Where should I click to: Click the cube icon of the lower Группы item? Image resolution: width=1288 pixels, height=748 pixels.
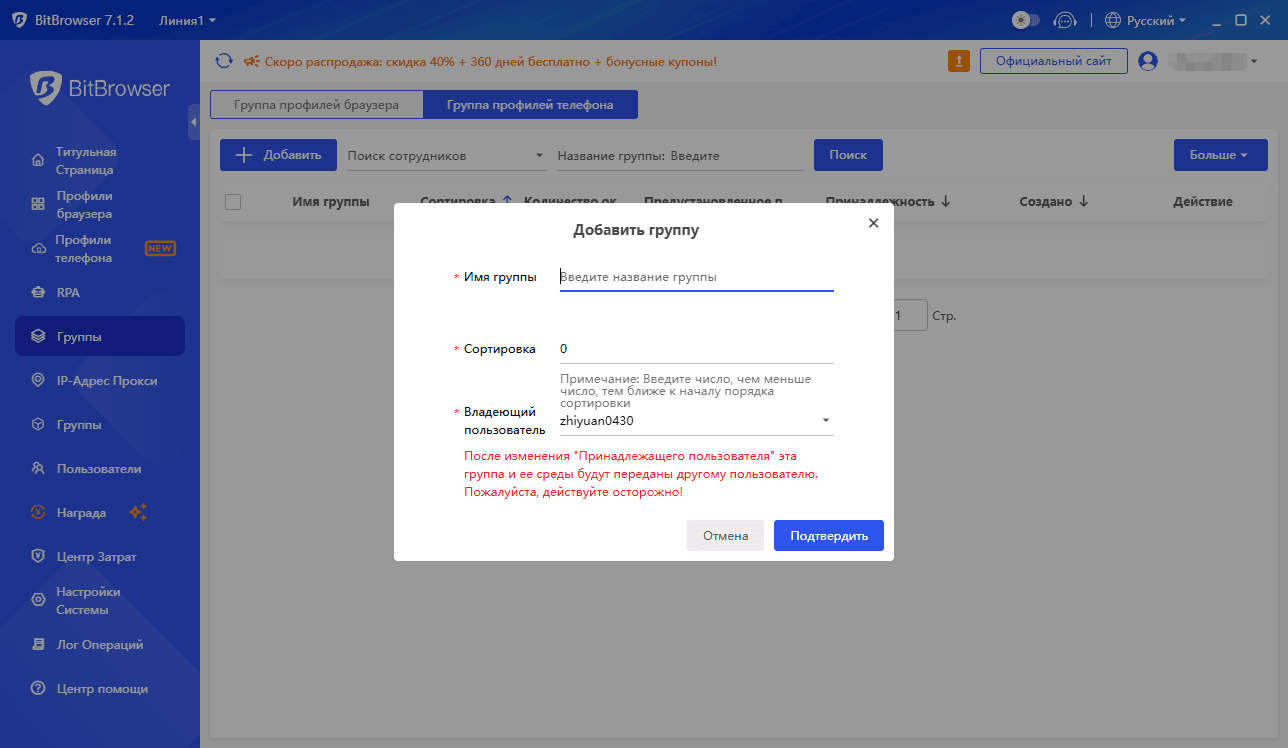click(38, 425)
